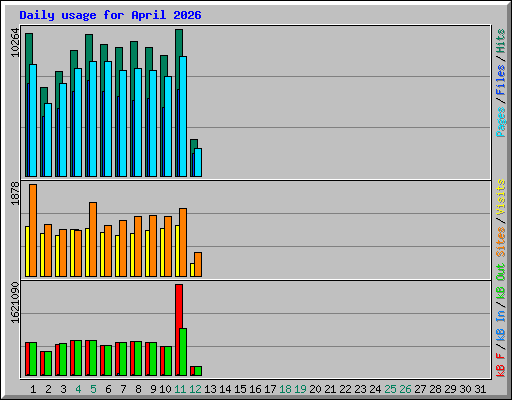Select day 21 label on x-axis
The height and width of the screenshot is (400, 512).
pos(330,389)
